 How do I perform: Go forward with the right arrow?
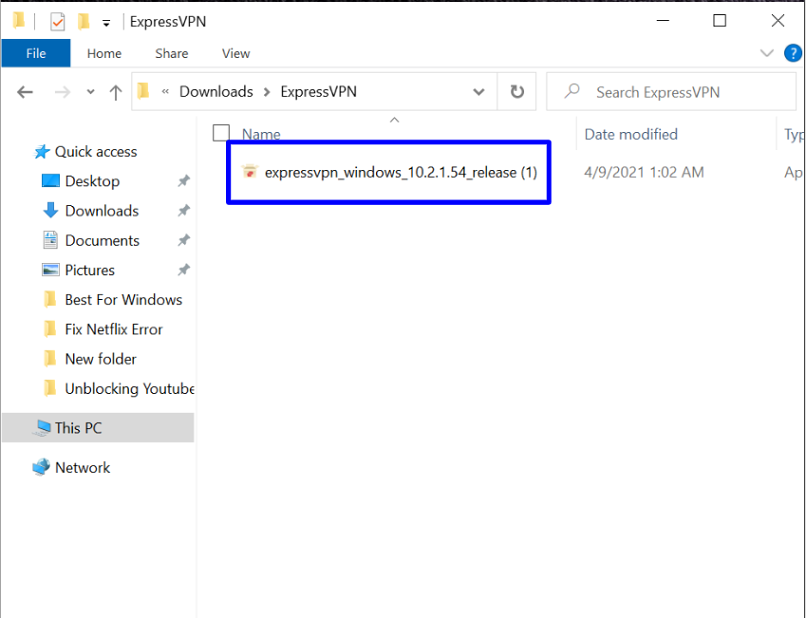tap(62, 92)
